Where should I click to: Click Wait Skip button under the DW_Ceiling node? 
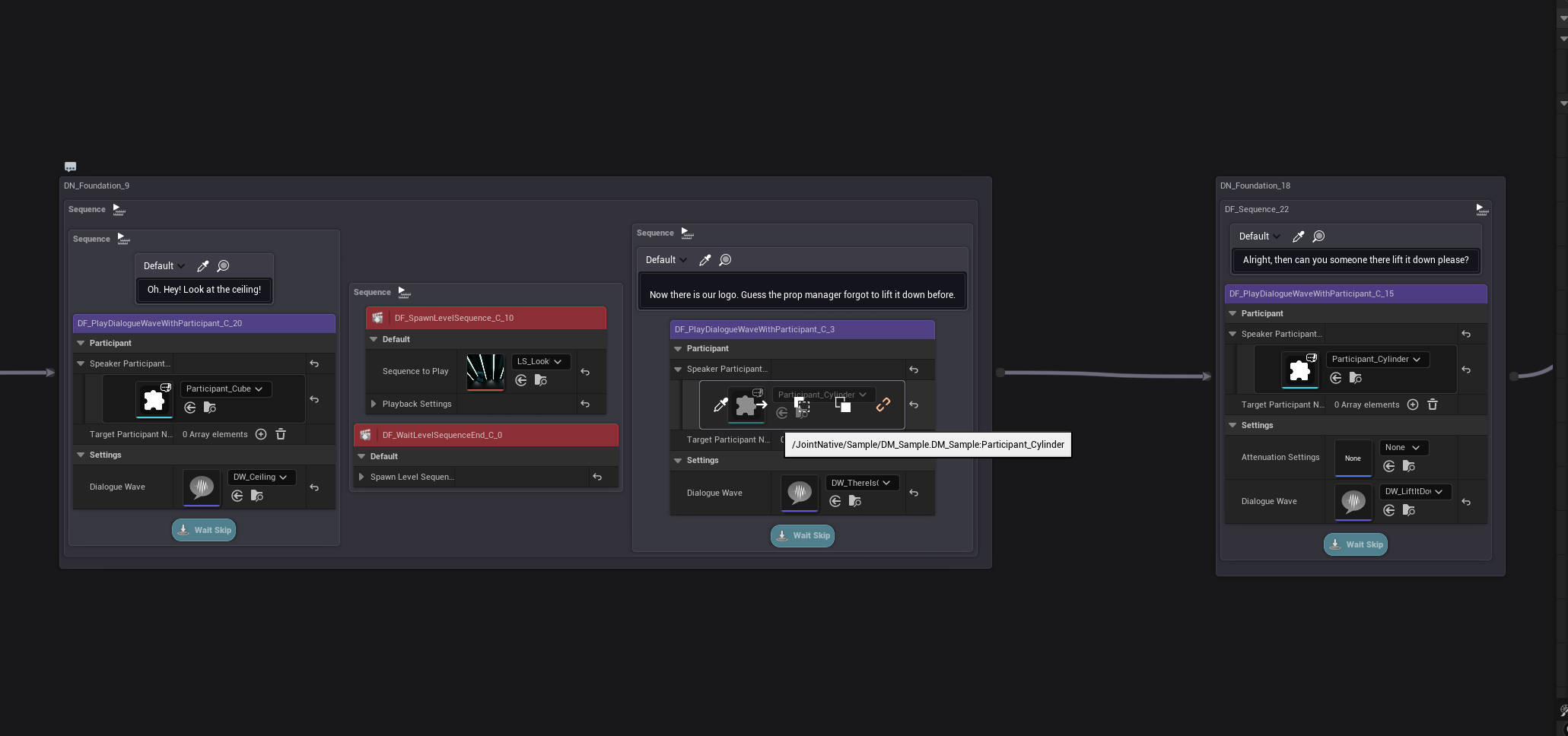(204, 530)
